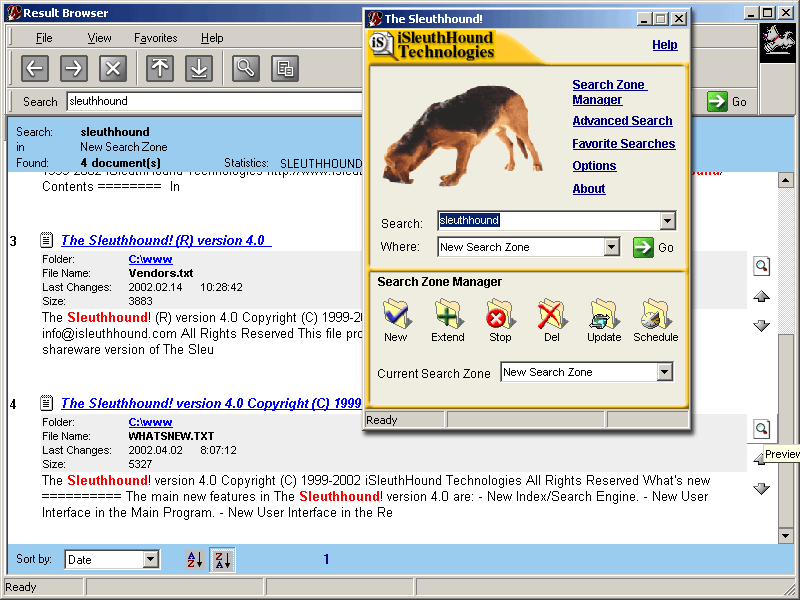Click the WHATSNEW.TXT file name
Screen dimensions: 800x600
coord(171,436)
